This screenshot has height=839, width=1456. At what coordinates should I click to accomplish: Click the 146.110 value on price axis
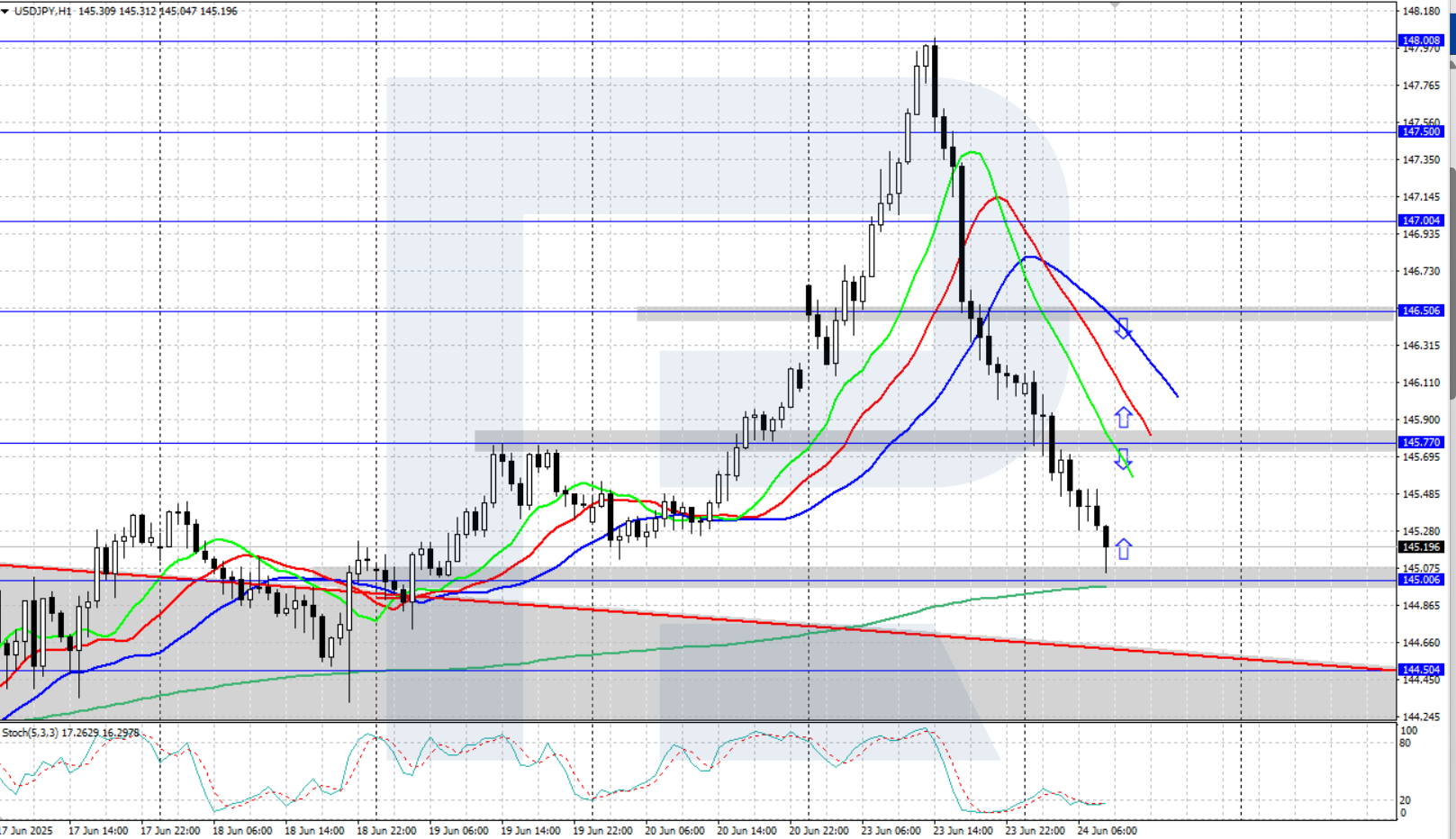[x=1422, y=383]
